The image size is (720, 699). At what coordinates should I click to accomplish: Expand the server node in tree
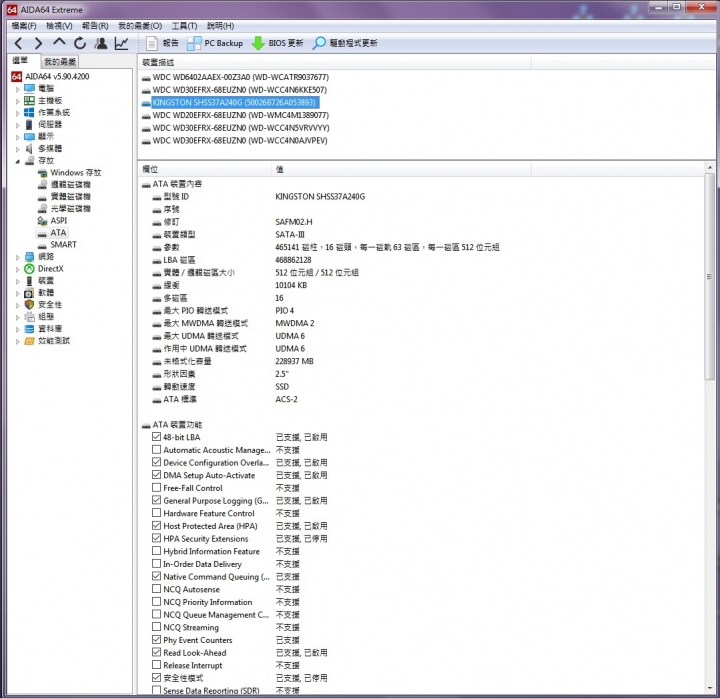coord(17,125)
